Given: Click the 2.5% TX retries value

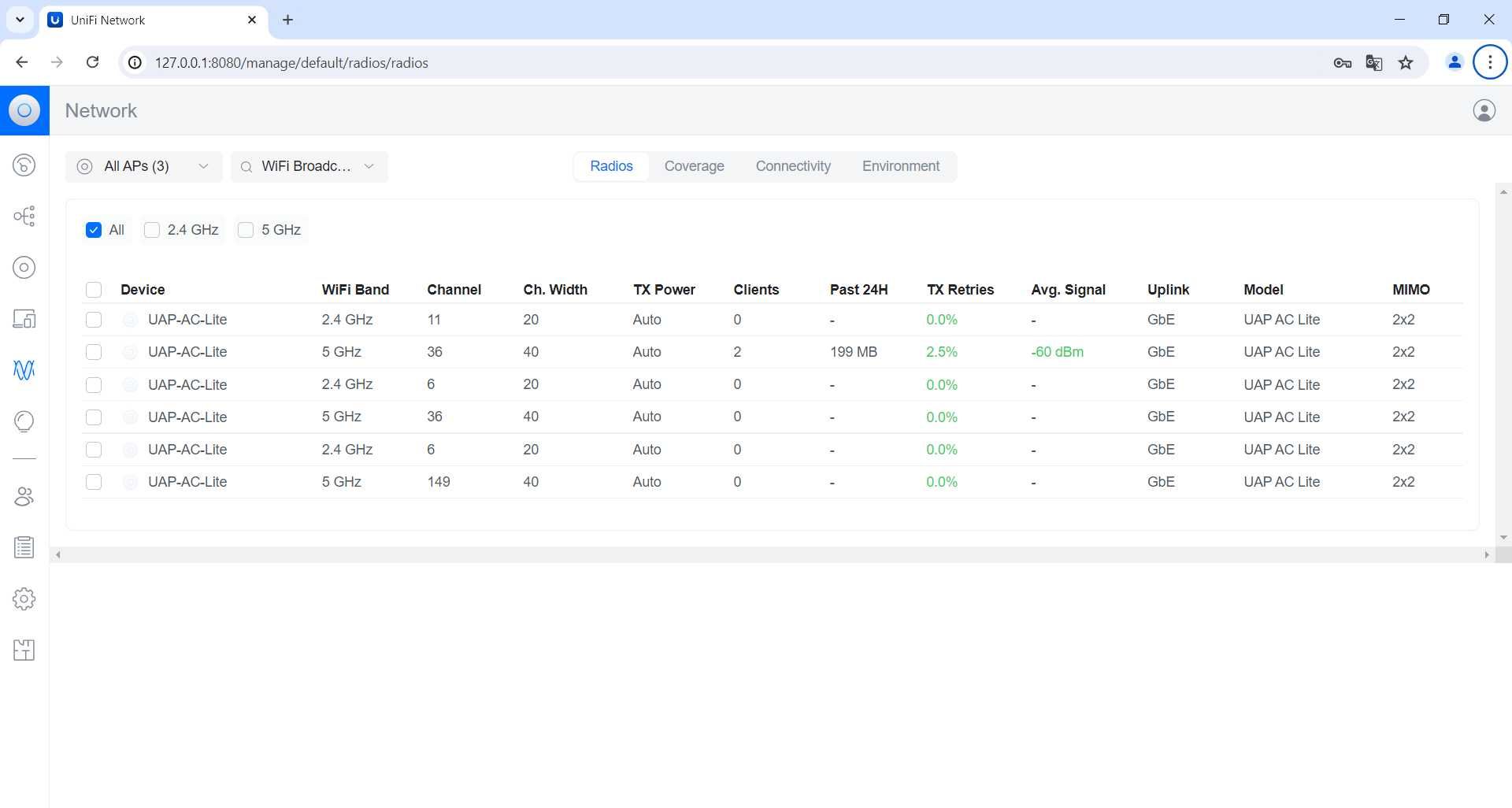Looking at the screenshot, I should pos(942,352).
